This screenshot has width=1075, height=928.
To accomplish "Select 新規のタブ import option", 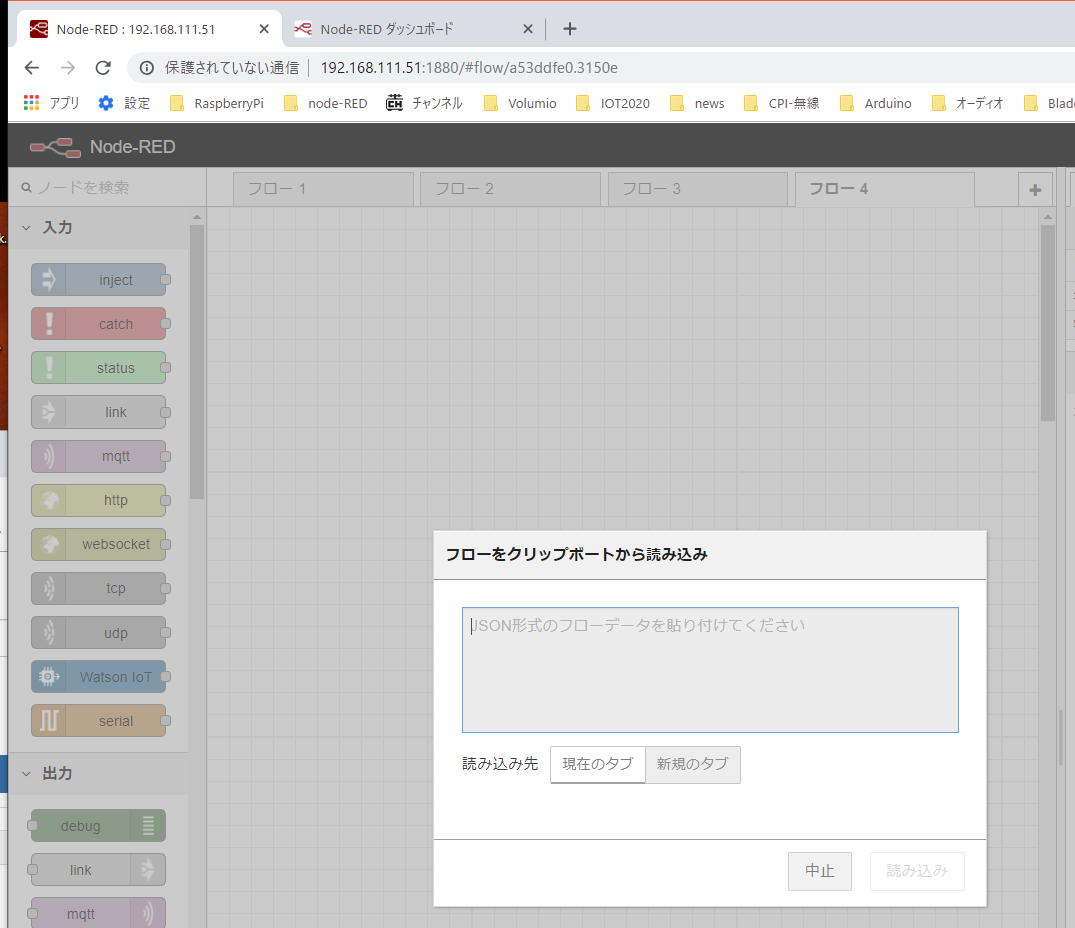I will 692,764.
